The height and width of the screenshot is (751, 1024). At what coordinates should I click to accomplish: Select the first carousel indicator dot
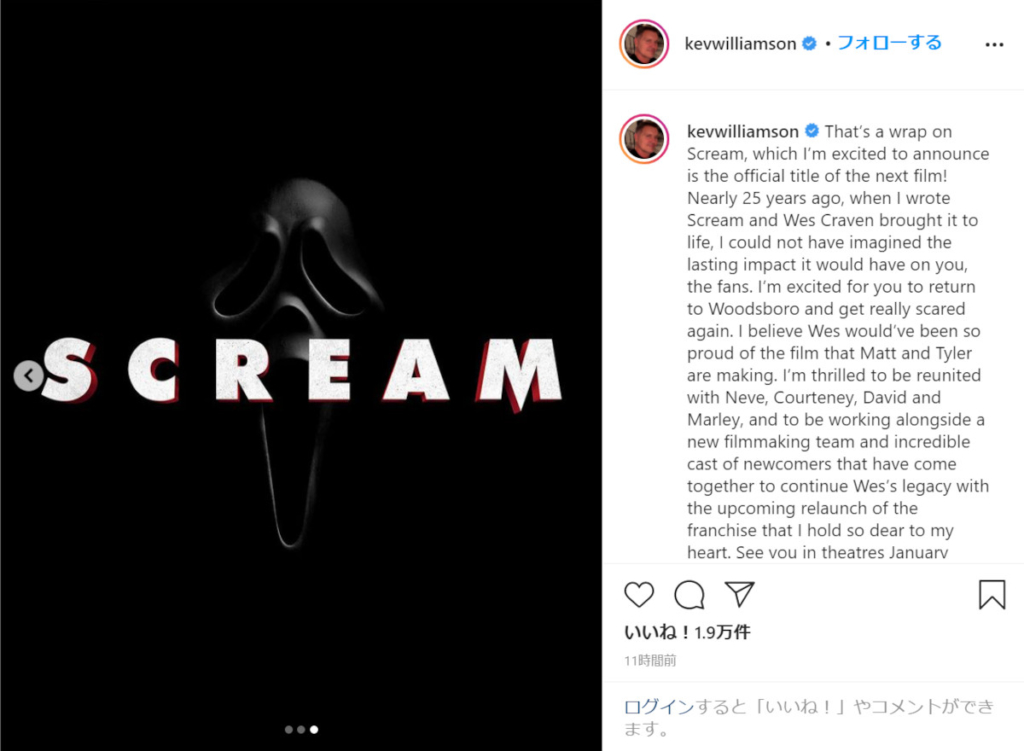click(x=289, y=729)
